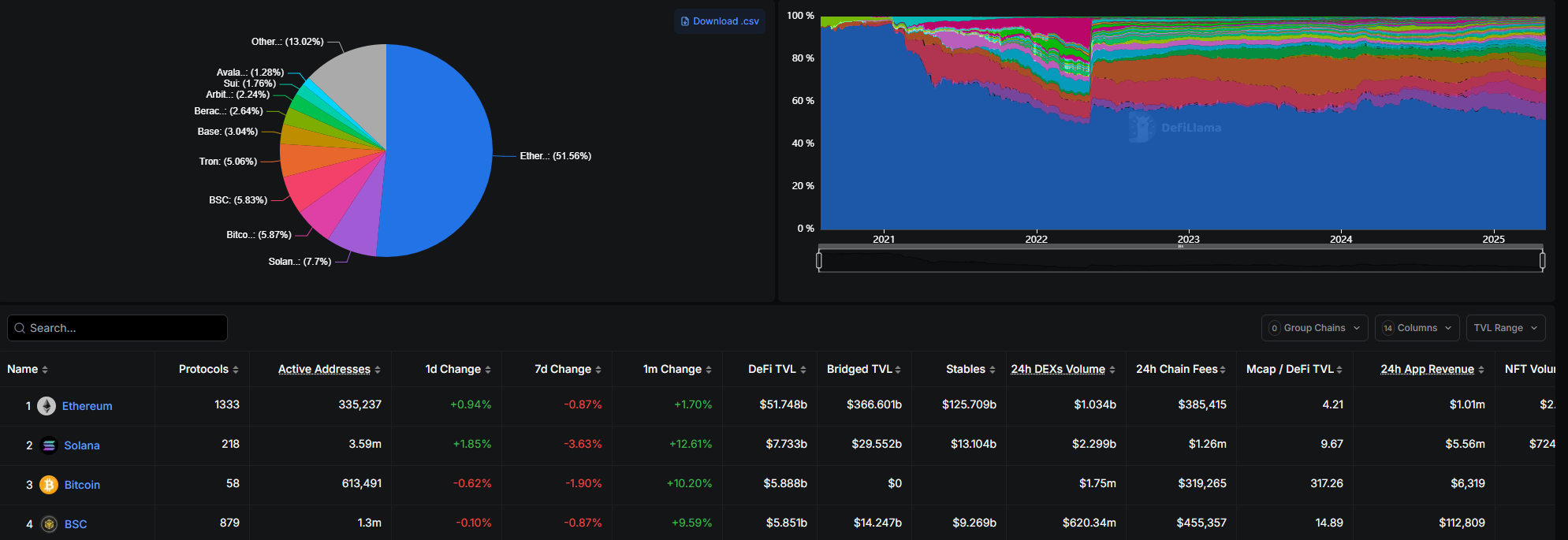Screen dimensions: 1568x540
Task: Click the Ethereum chain logo icon
Action: tap(47, 406)
